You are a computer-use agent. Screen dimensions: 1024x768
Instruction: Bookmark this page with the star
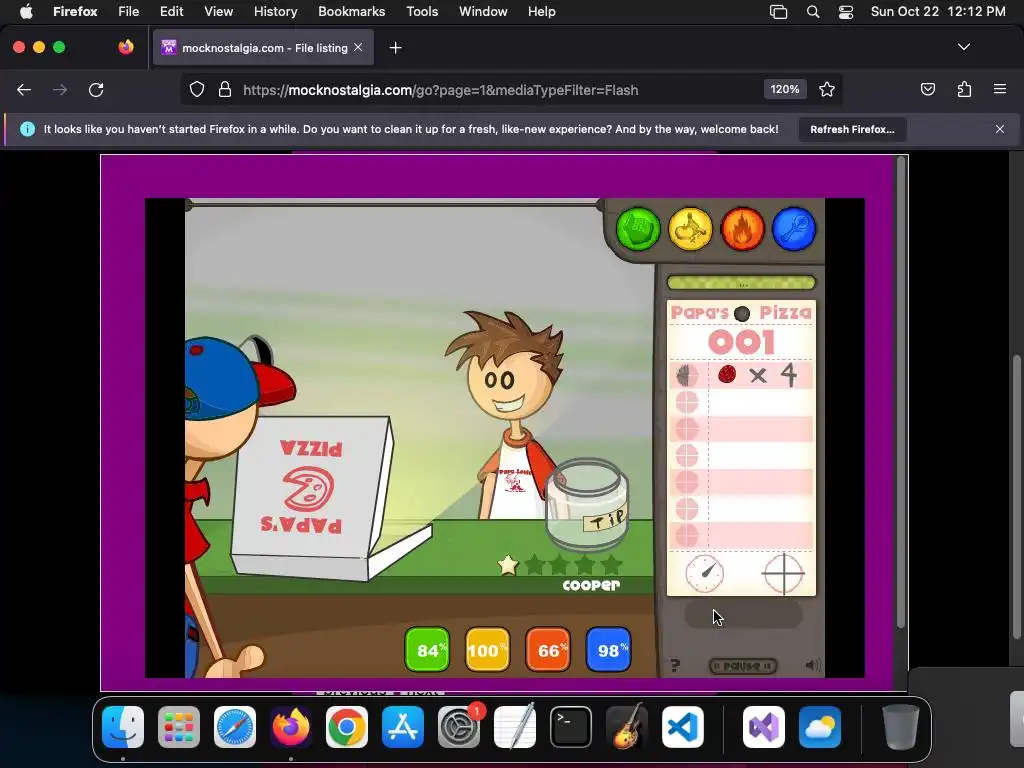[x=827, y=89]
